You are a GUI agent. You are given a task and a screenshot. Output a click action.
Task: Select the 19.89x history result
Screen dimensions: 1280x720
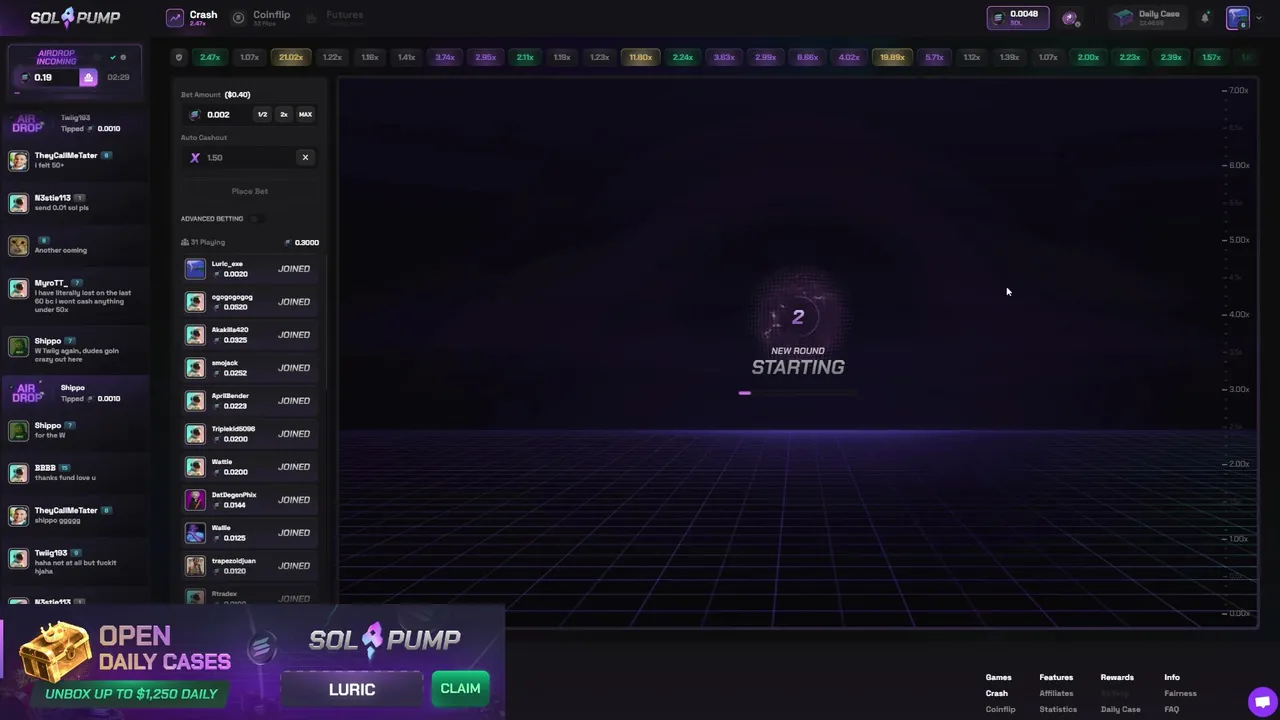892,57
